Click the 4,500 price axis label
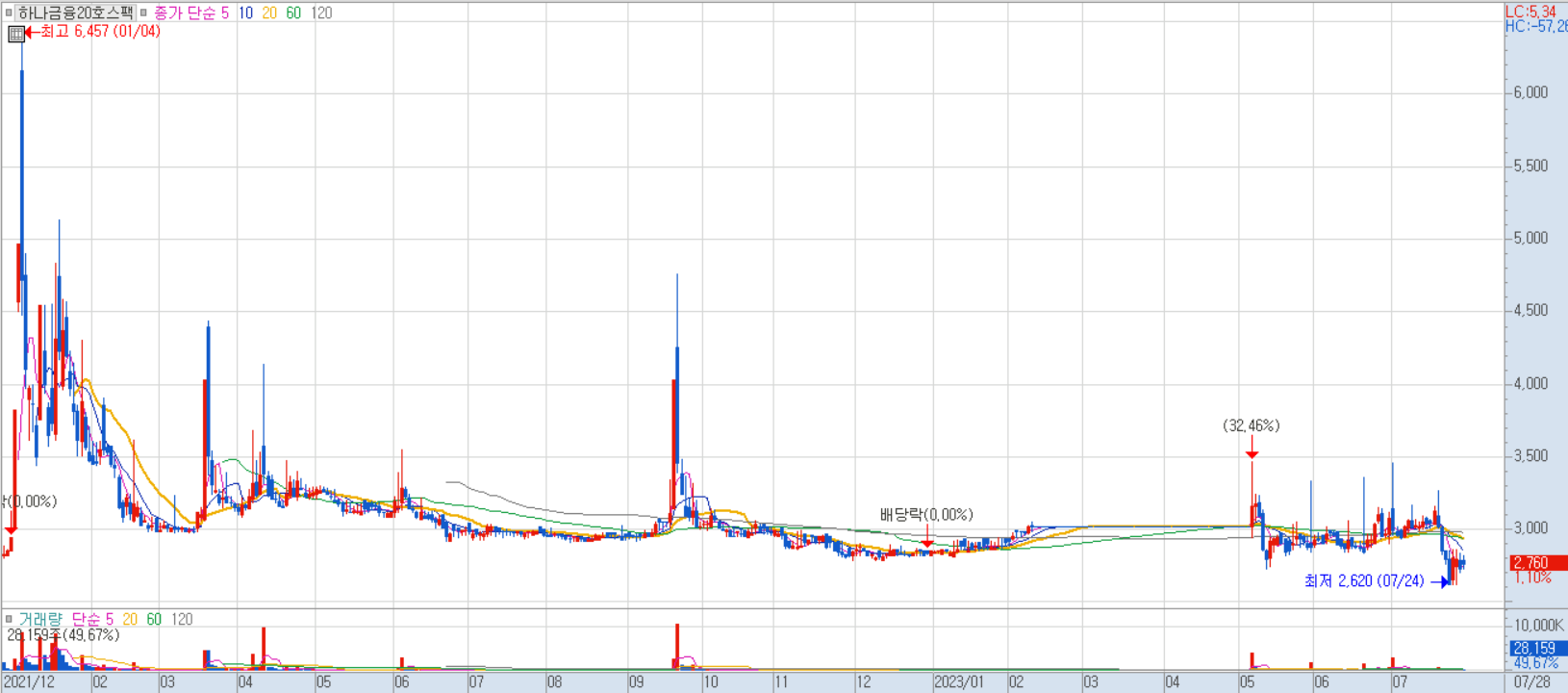Screen dimensions: 1568x693 pos(1530,310)
